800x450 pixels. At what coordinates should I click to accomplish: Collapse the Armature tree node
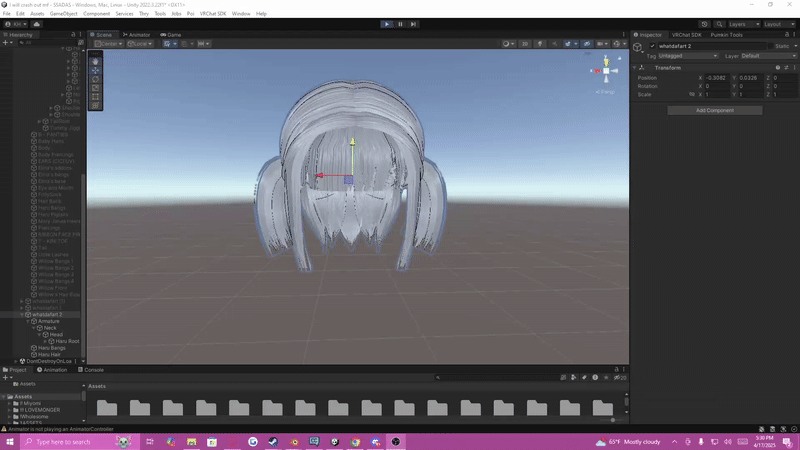[x=29, y=321]
